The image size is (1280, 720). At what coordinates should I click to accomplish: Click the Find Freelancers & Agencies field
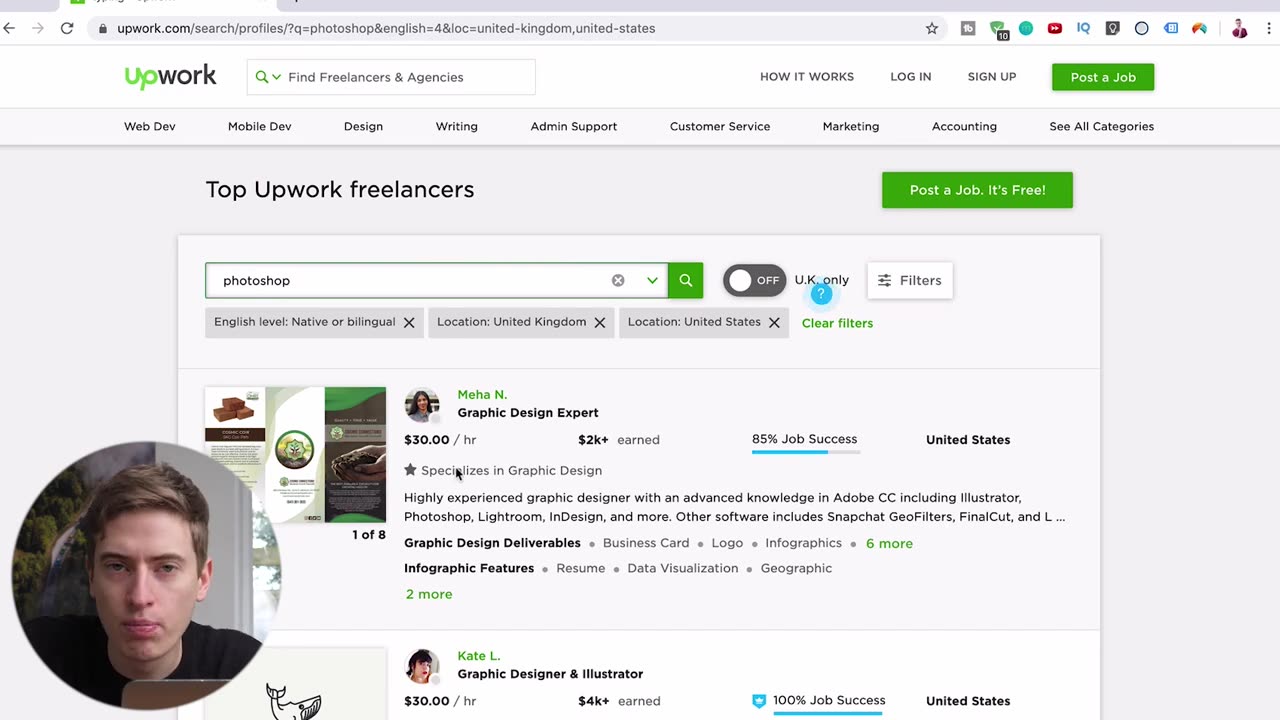coord(391,77)
